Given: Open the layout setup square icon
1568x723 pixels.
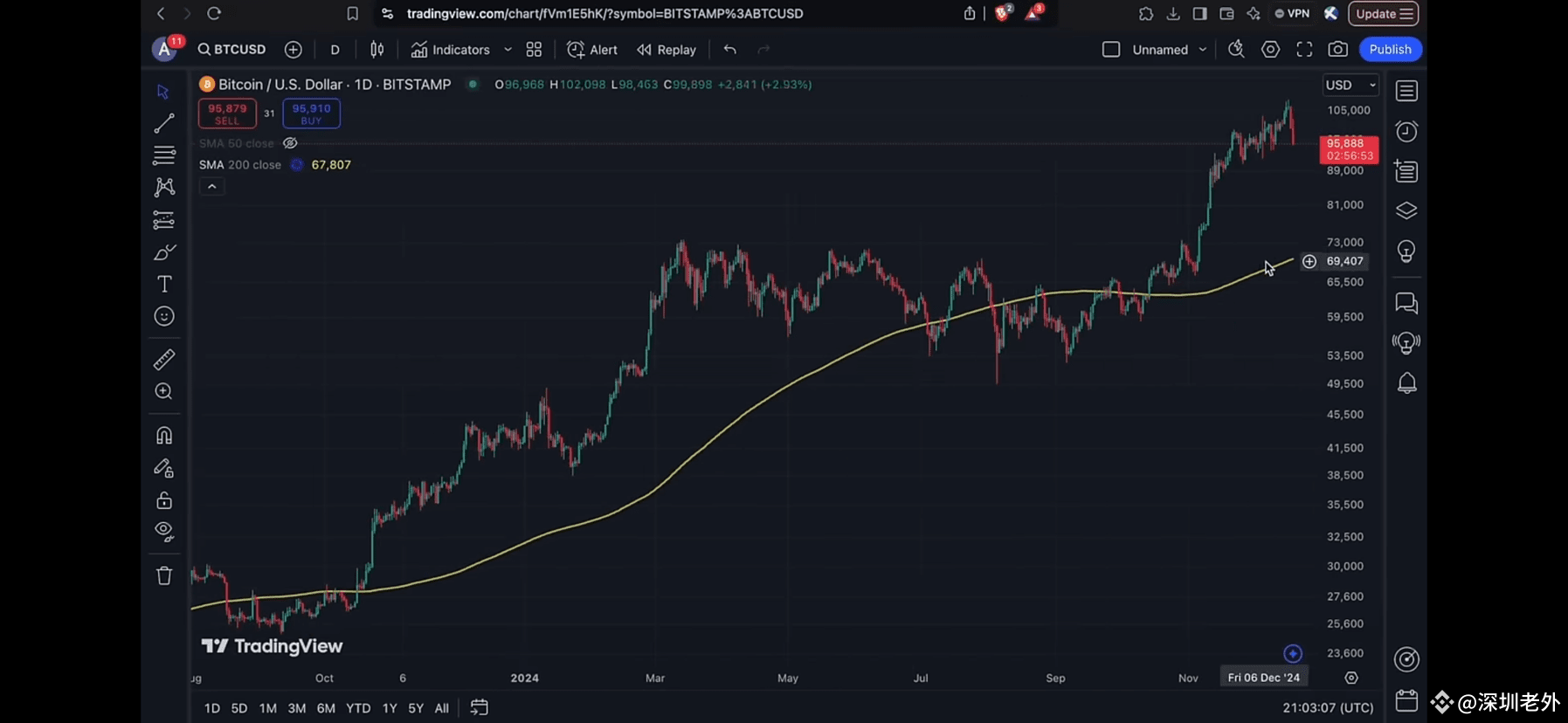Looking at the screenshot, I should [1111, 50].
